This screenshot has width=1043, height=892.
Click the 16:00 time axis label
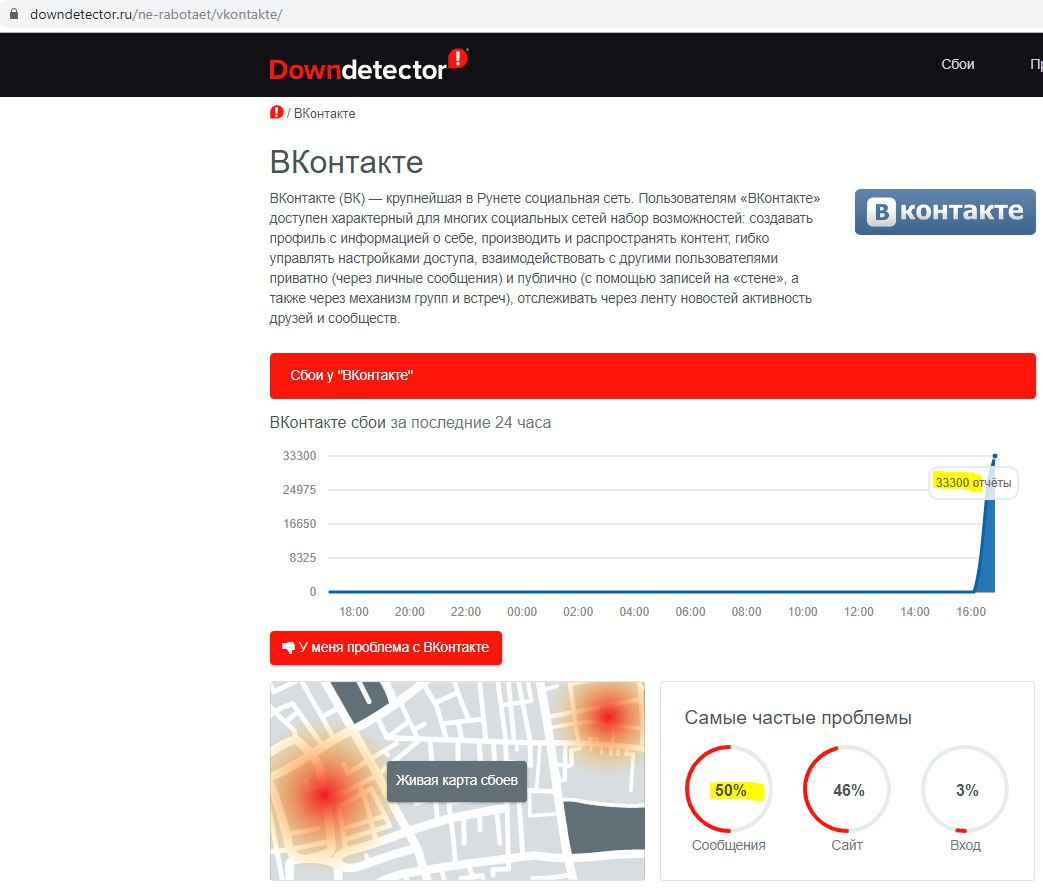click(x=970, y=612)
